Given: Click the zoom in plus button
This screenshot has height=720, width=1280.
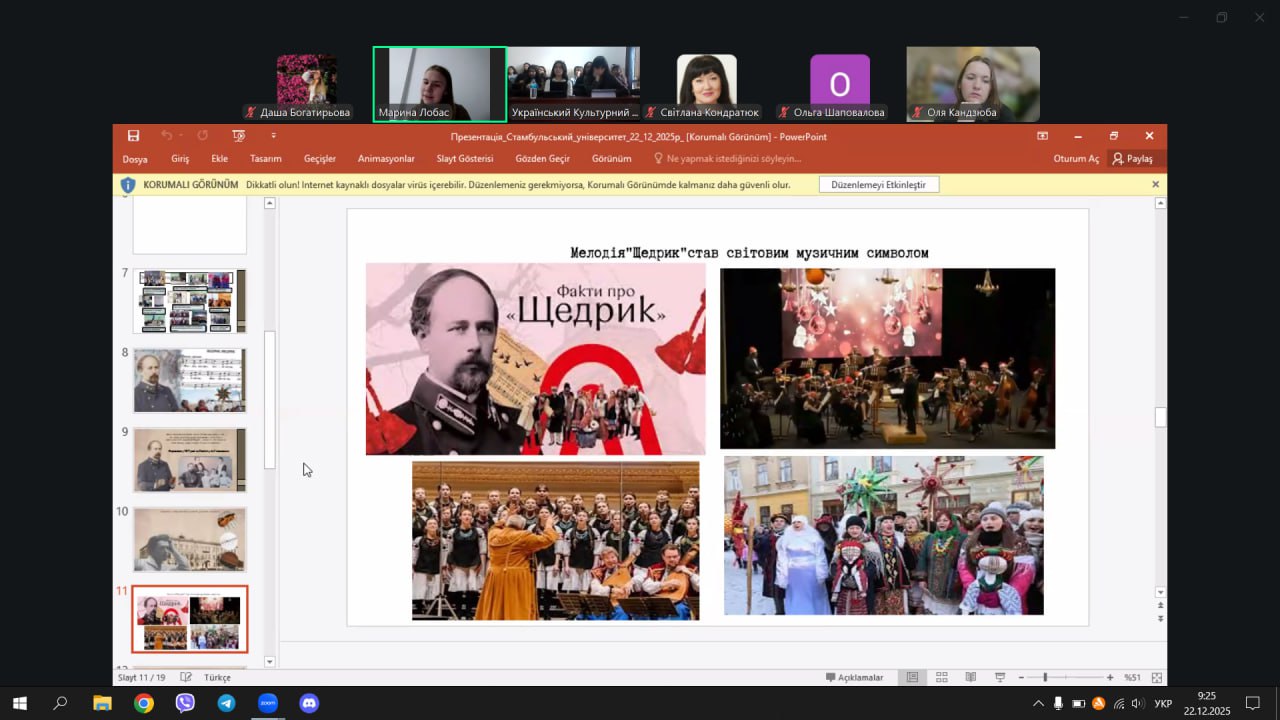Looking at the screenshot, I should pos(1110,677).
